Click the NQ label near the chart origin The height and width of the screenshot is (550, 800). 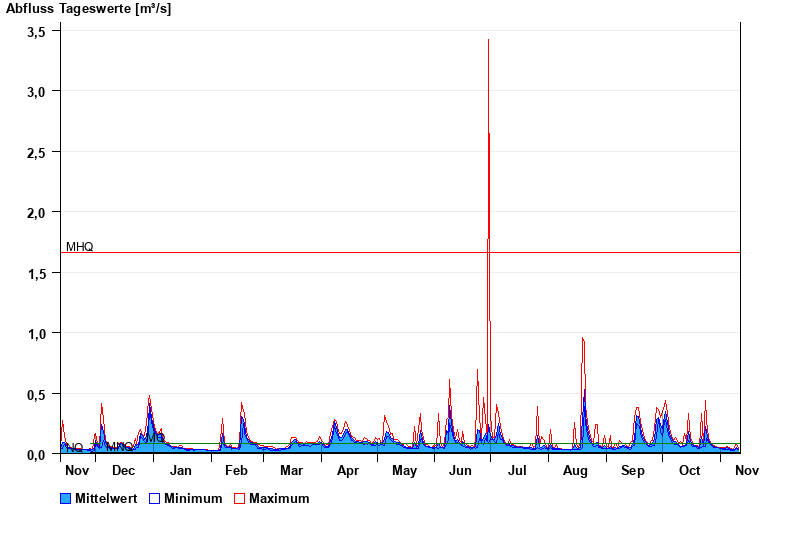(74, 447)
